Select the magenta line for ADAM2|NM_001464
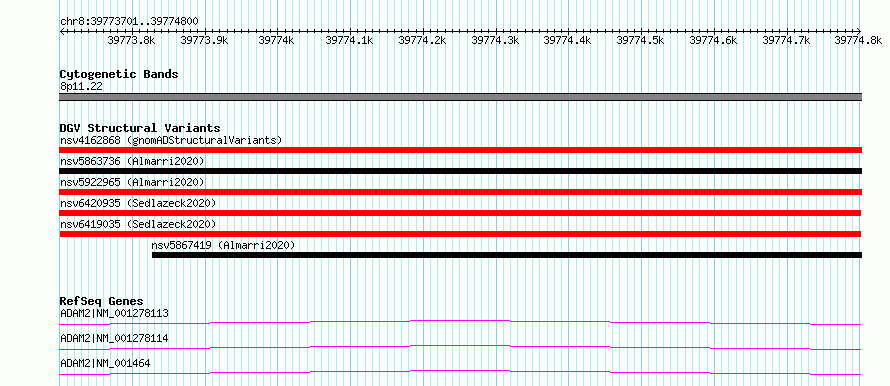This screenshot has height=386, width=890. [460, 372]
